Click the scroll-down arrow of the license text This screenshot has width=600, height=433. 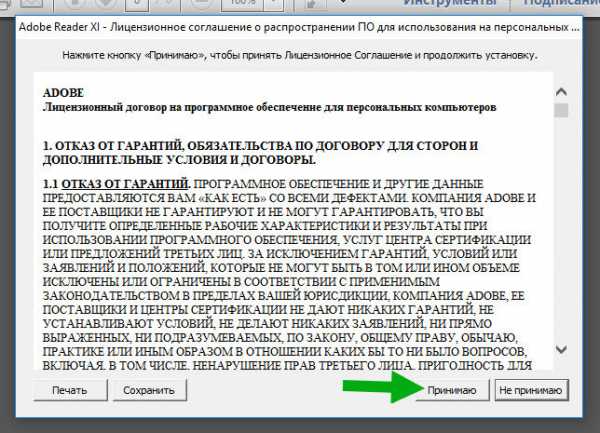click(x=561, y=349)
